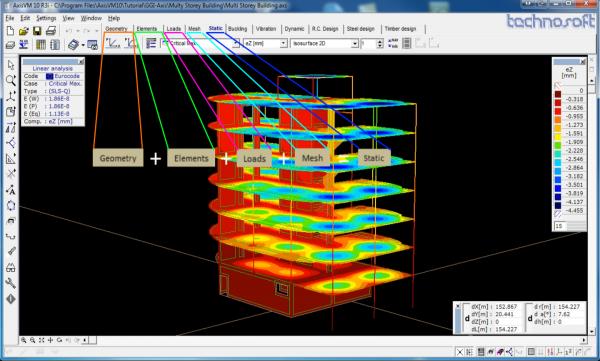Screen dimensions: 600x361
Task: Click the printer icon in the toolbar
Action: (x=51, y=31)
